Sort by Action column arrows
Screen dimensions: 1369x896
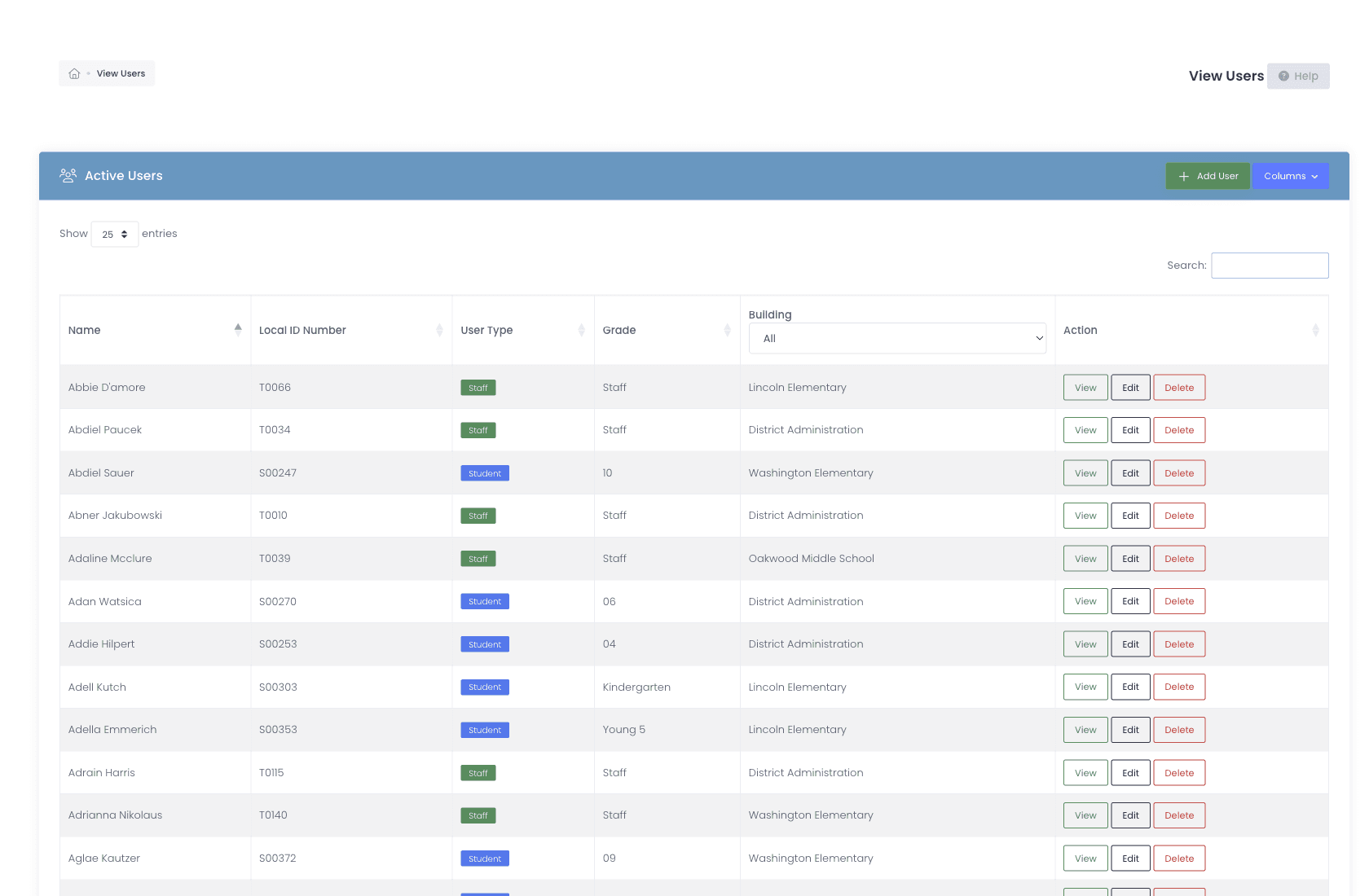coord(1315,330)
